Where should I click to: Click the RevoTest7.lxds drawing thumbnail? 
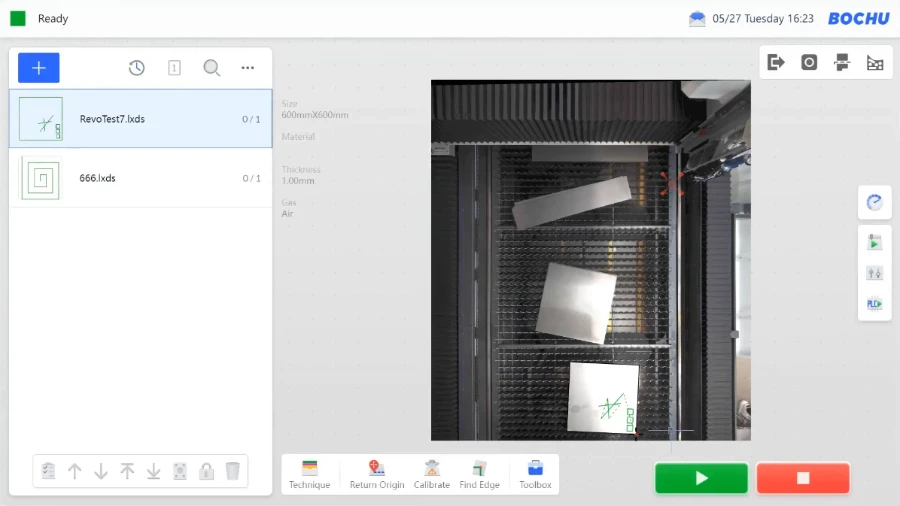tap(41, 119)
